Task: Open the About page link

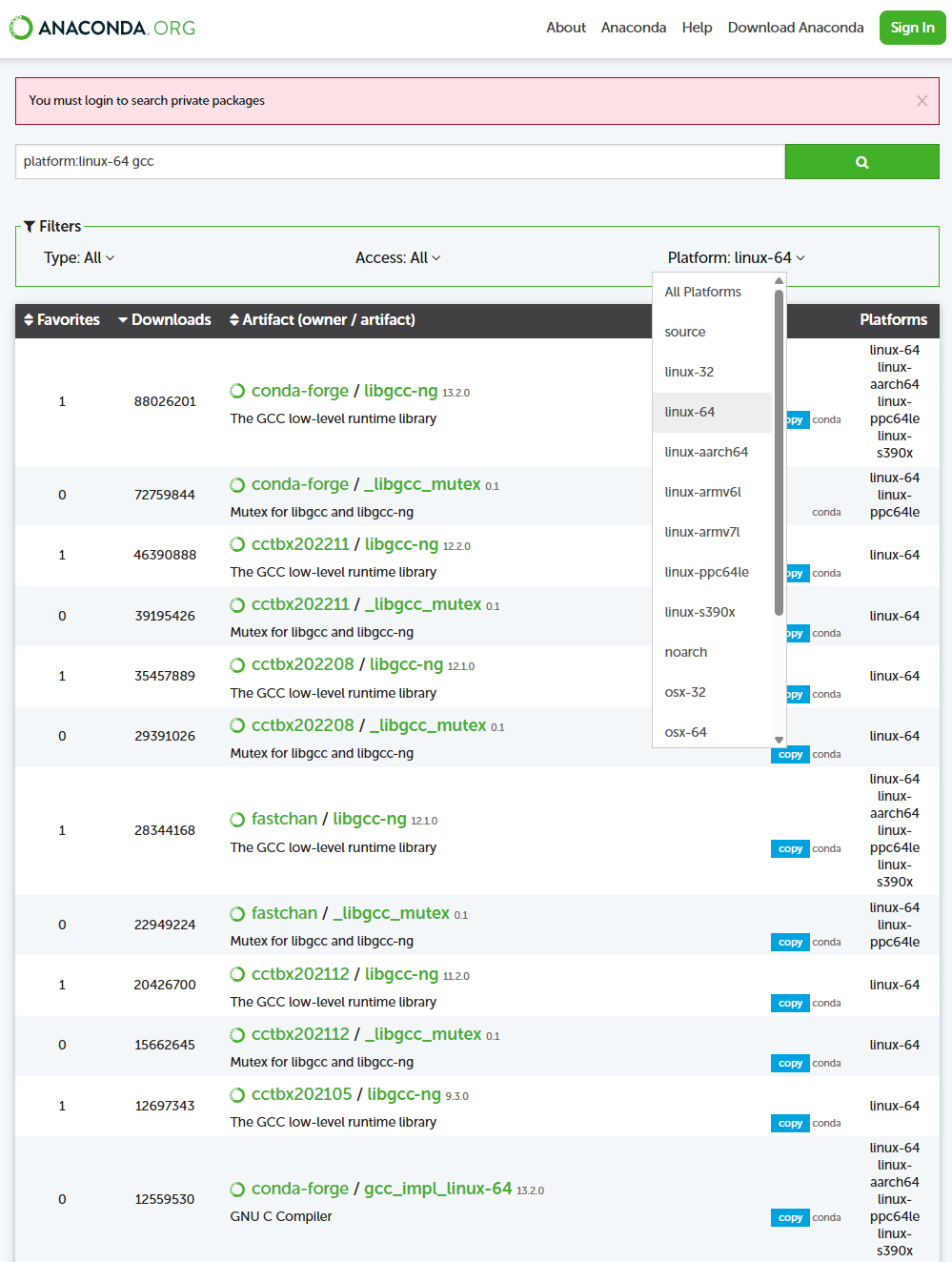Action: tap(566, 28)
